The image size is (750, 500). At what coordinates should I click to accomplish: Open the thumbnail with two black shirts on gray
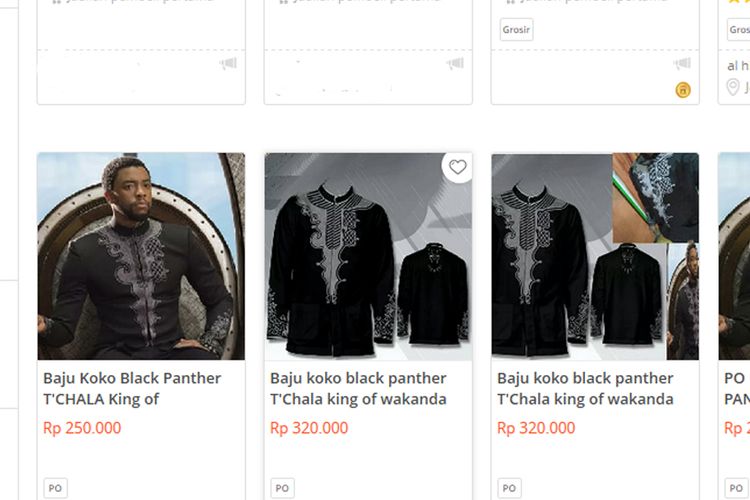pos(368,256)
